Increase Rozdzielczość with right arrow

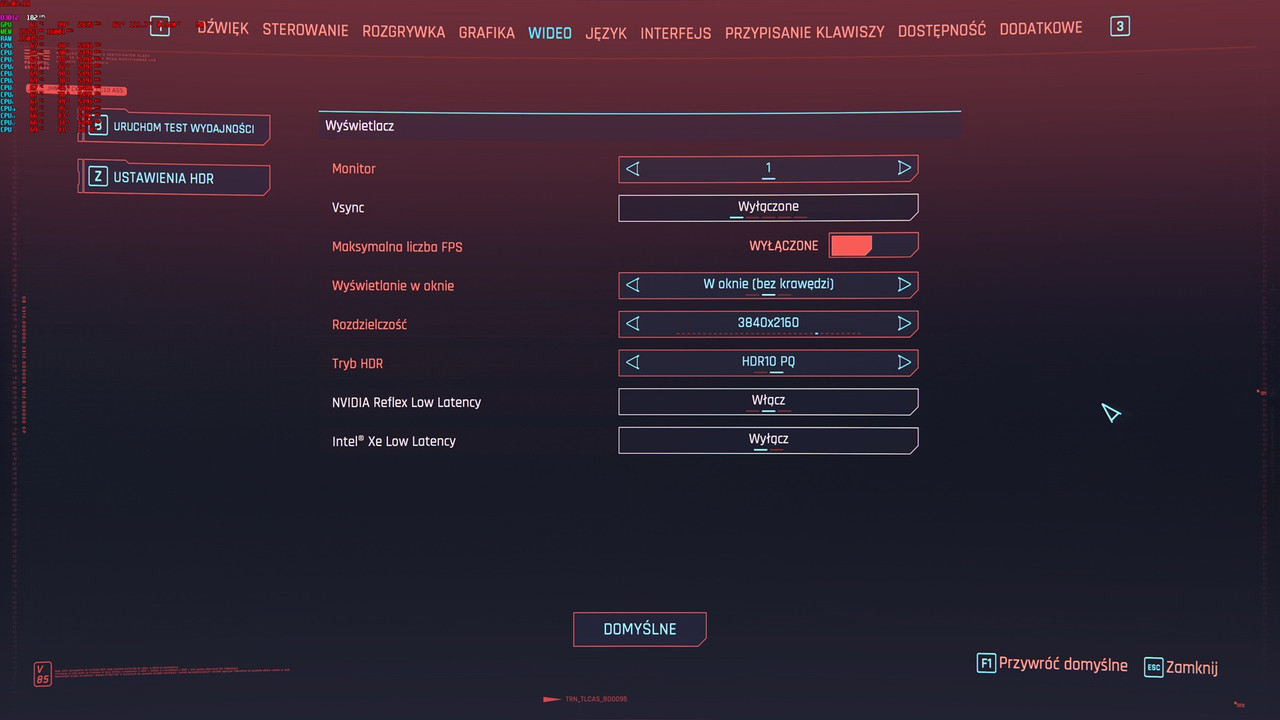click(x=904, y=323)
